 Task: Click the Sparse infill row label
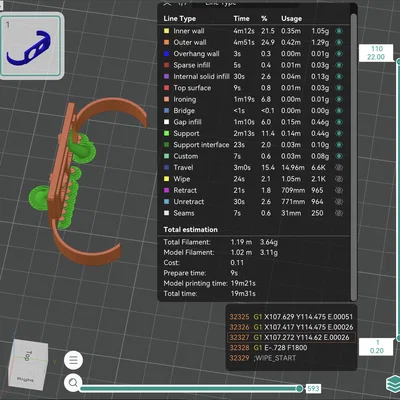(x=192, y=65)
